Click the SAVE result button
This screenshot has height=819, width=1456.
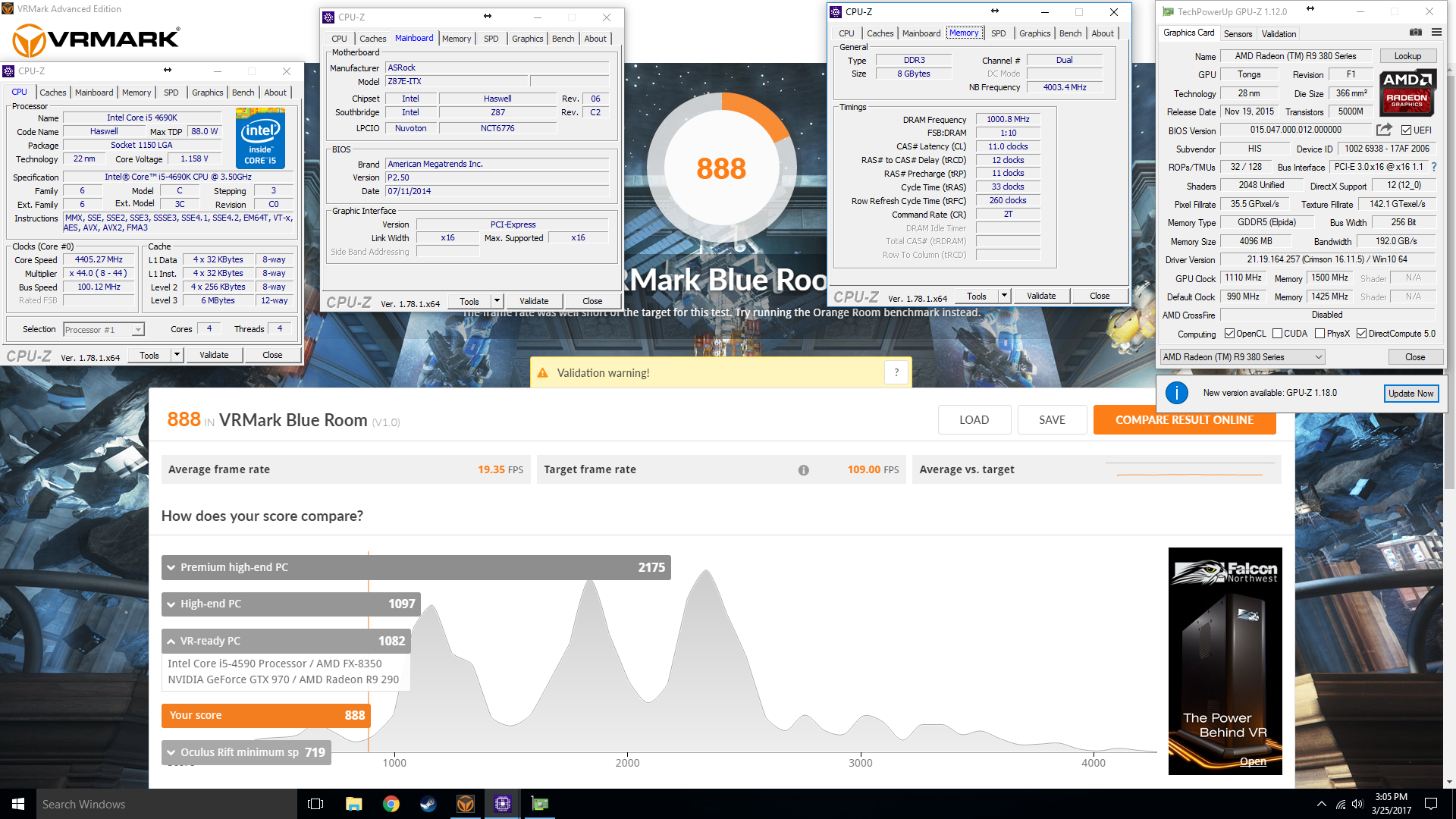coord(1052,420)
